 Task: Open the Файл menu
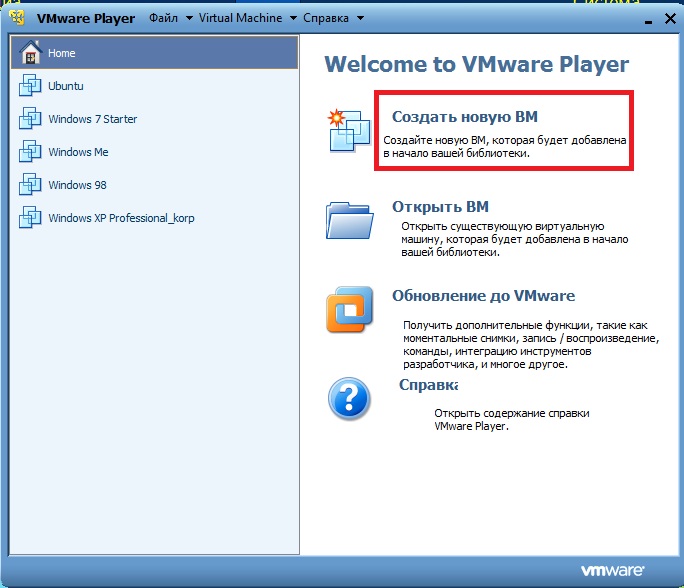pyautogui.click(x=163, y=18)
